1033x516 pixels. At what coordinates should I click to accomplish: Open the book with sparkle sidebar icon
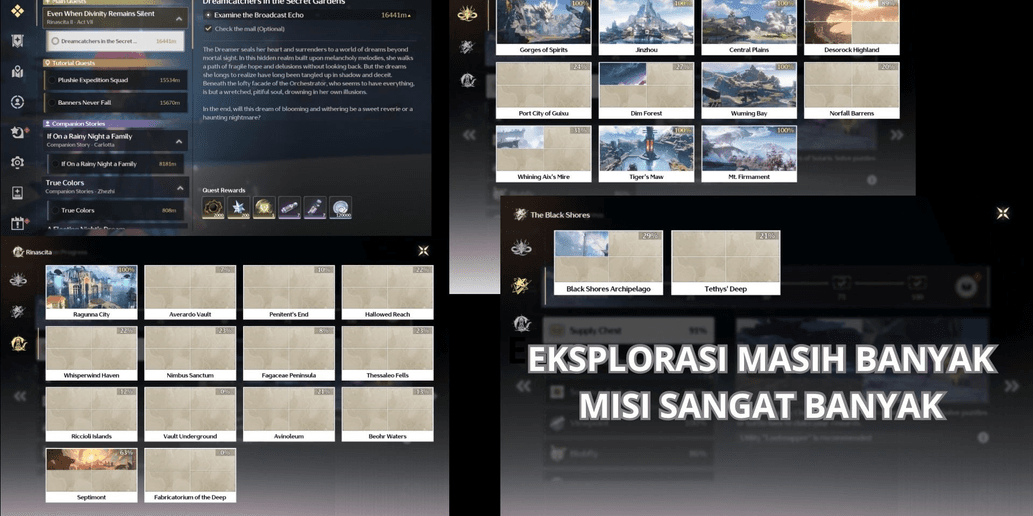click(x=18, y=192)
